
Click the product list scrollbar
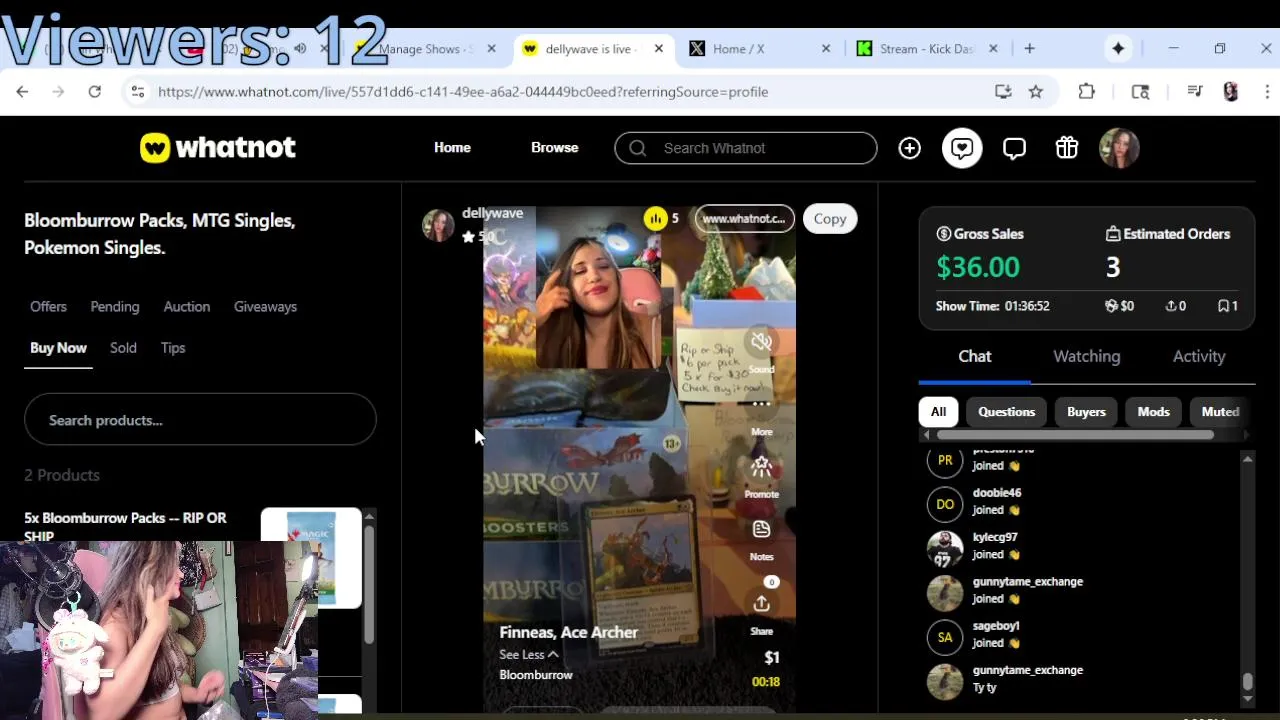pos(369,583)
